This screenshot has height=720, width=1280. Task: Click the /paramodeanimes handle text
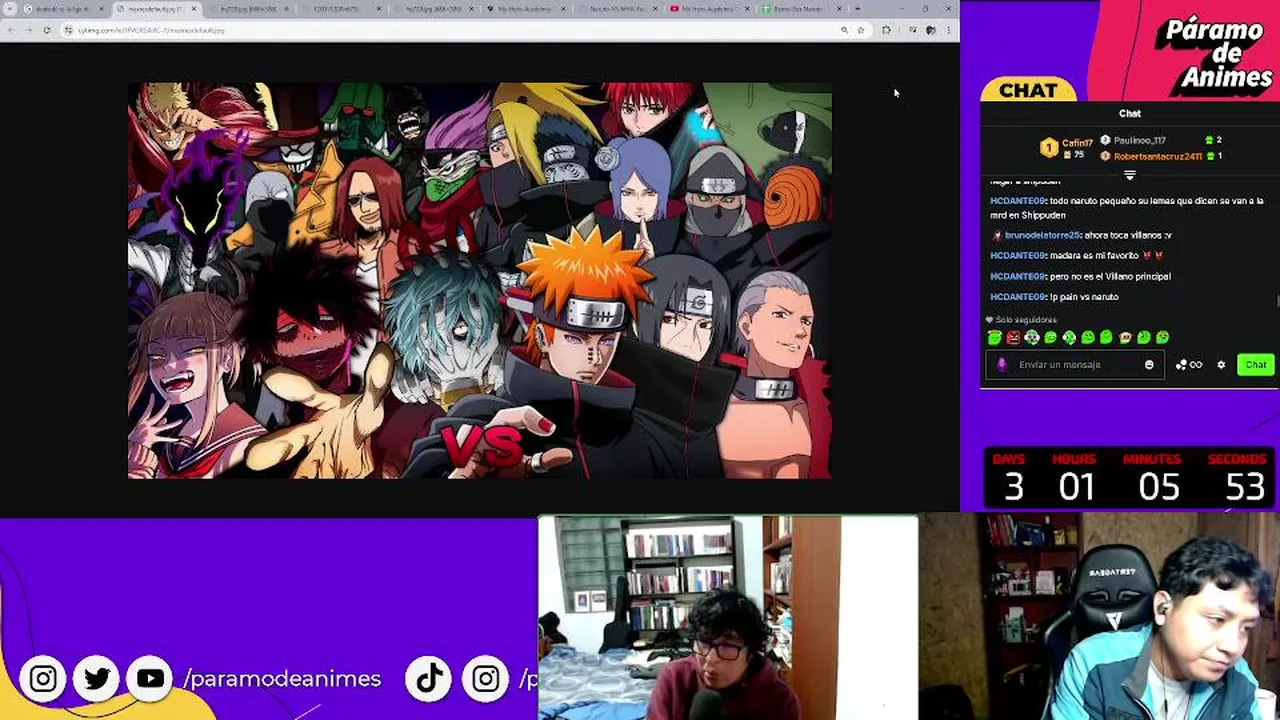283,679
